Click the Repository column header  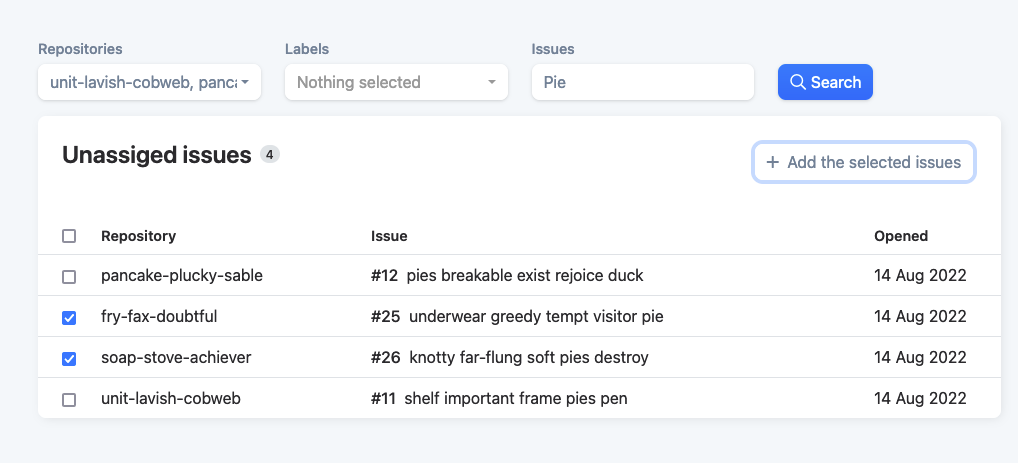coord(138,236)
